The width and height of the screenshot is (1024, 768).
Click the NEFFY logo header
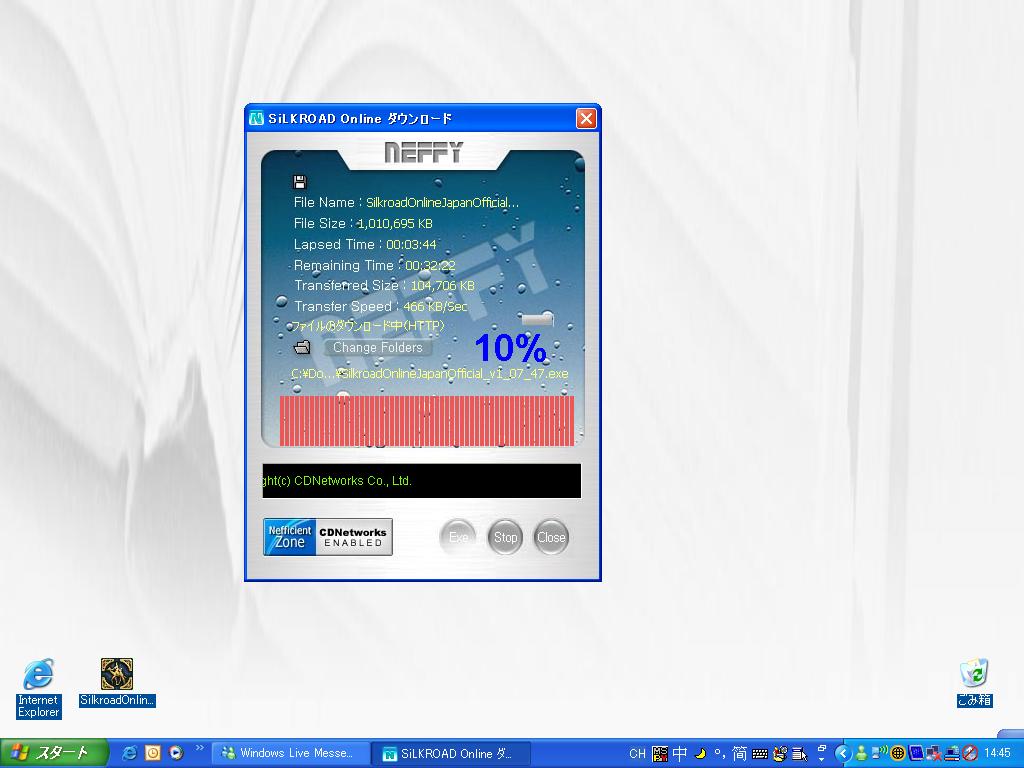tap(423, 152)
